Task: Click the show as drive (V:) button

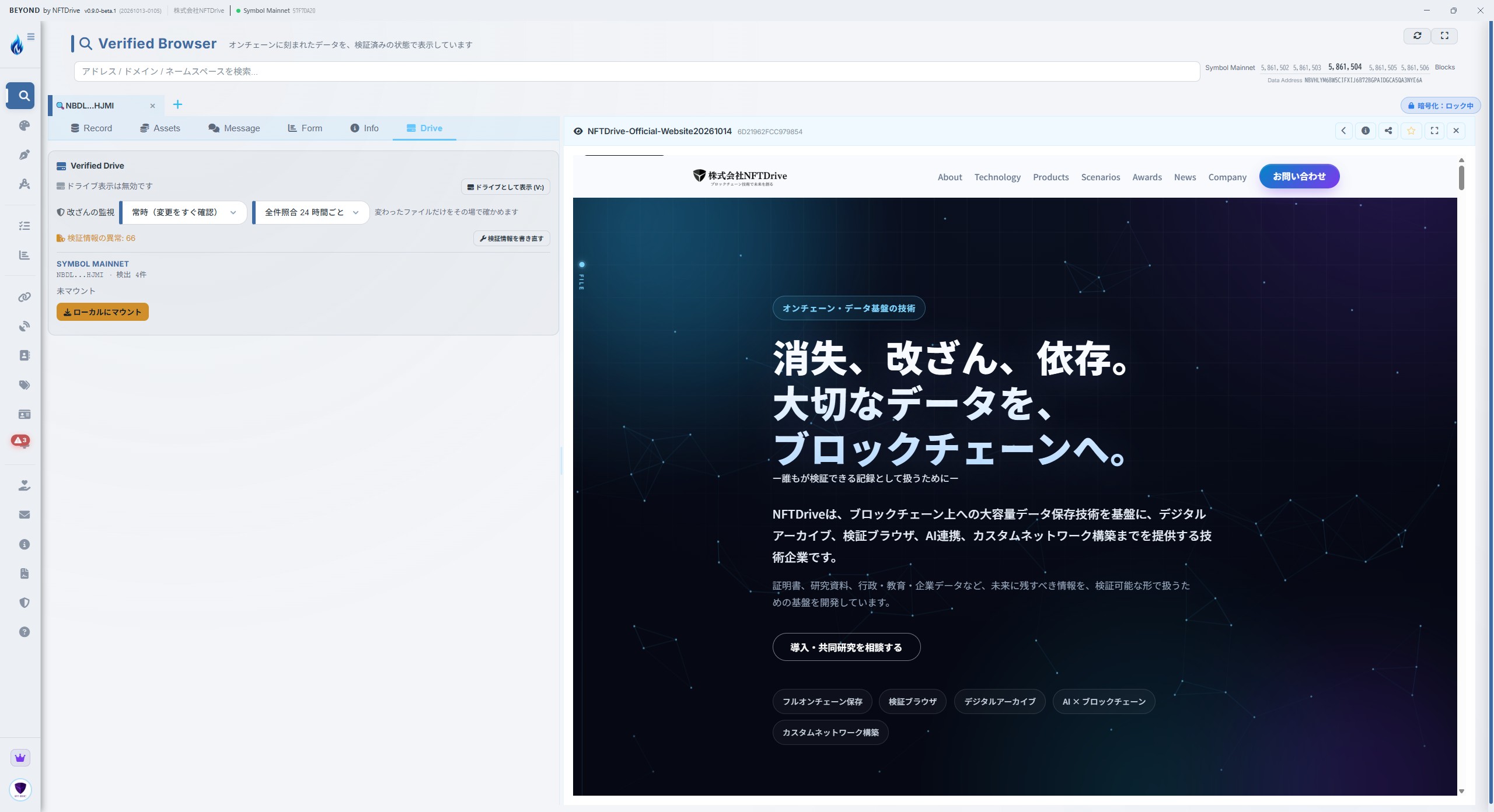Action: [x=505, y=187]
